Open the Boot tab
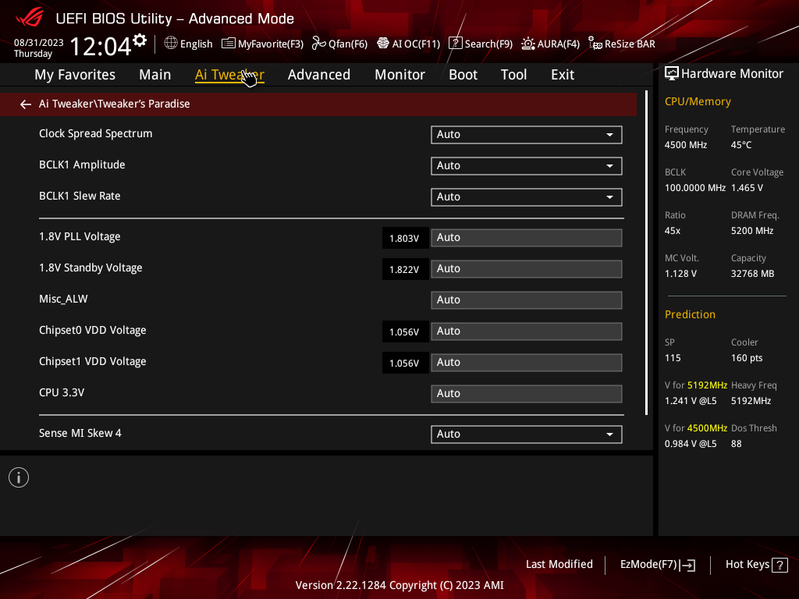This screenshot has width=799, height=599. [463, 75]
